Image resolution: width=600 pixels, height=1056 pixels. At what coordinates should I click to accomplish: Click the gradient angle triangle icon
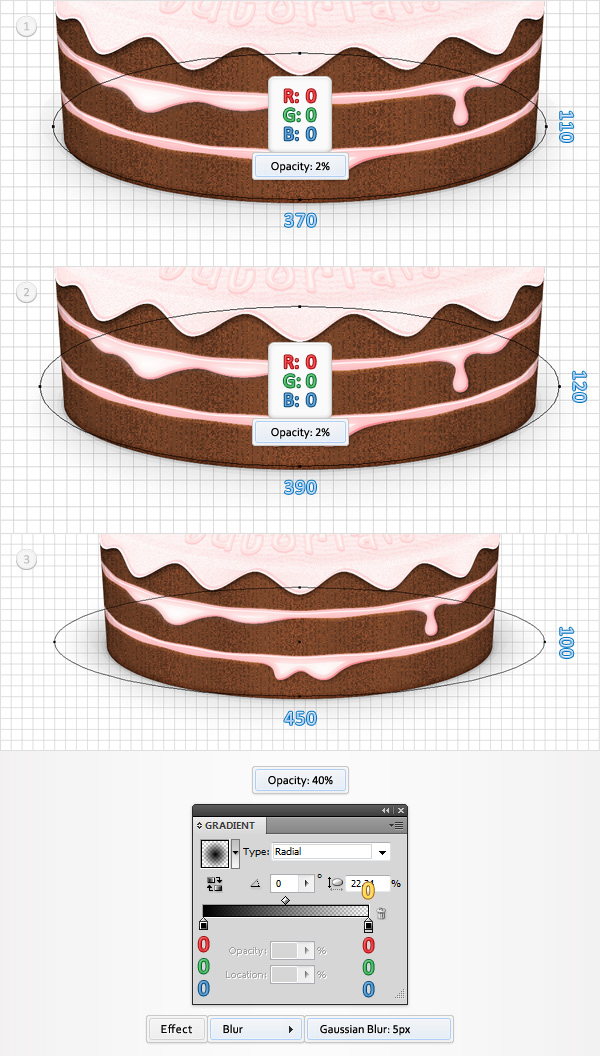[255, 884]
